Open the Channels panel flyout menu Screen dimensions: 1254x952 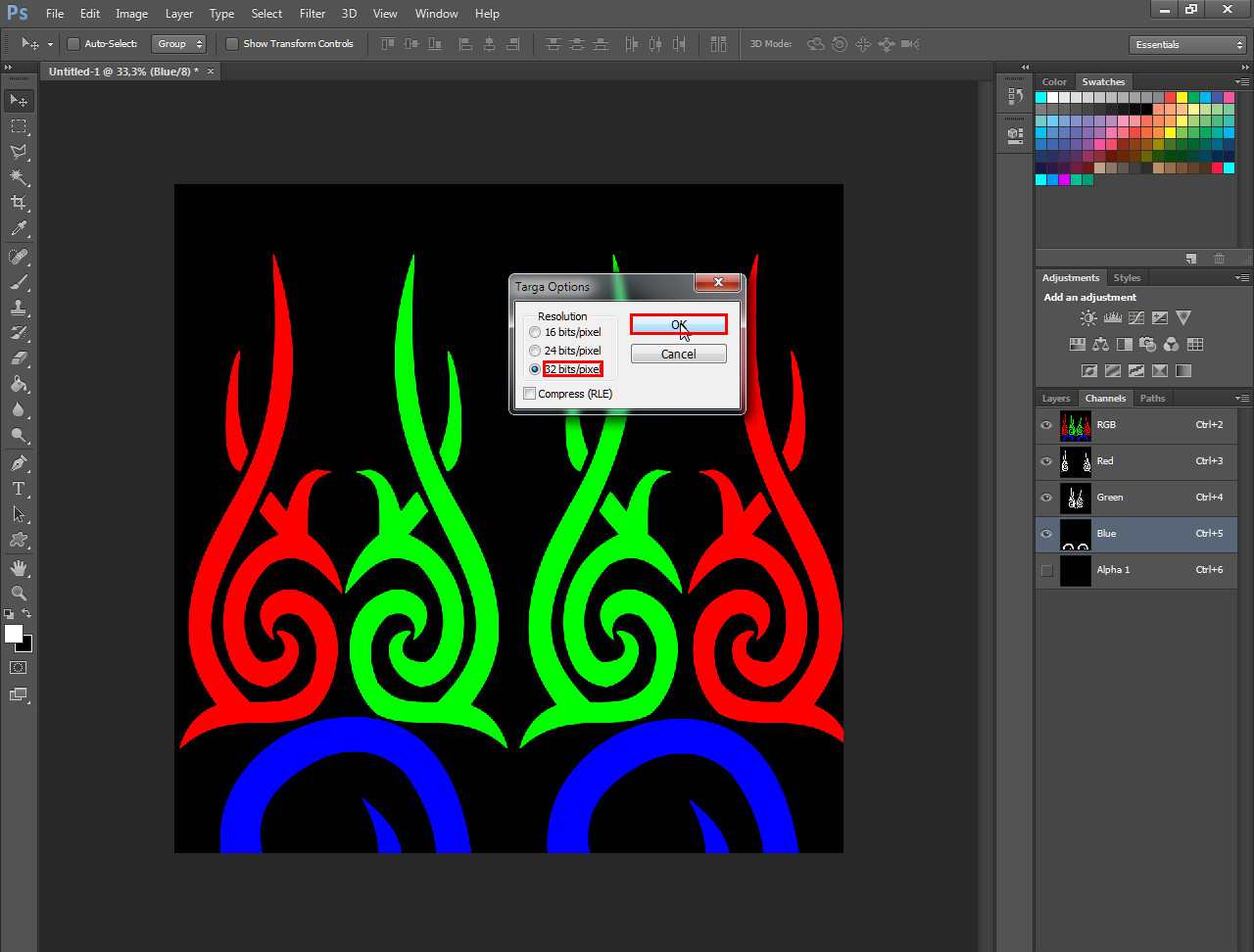[1242, 399]
